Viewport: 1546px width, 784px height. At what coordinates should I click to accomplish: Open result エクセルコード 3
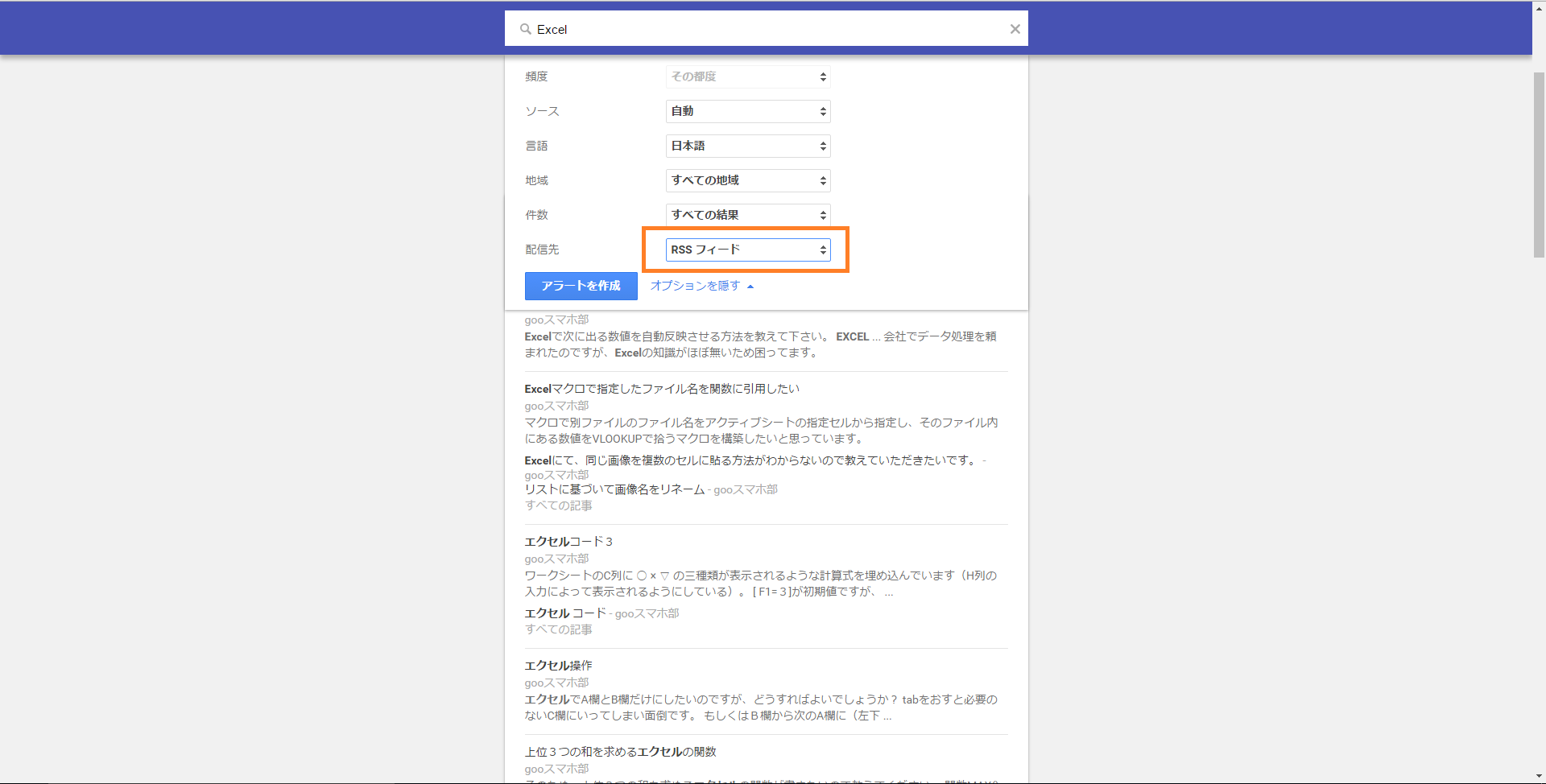click(x=568, y=542)
